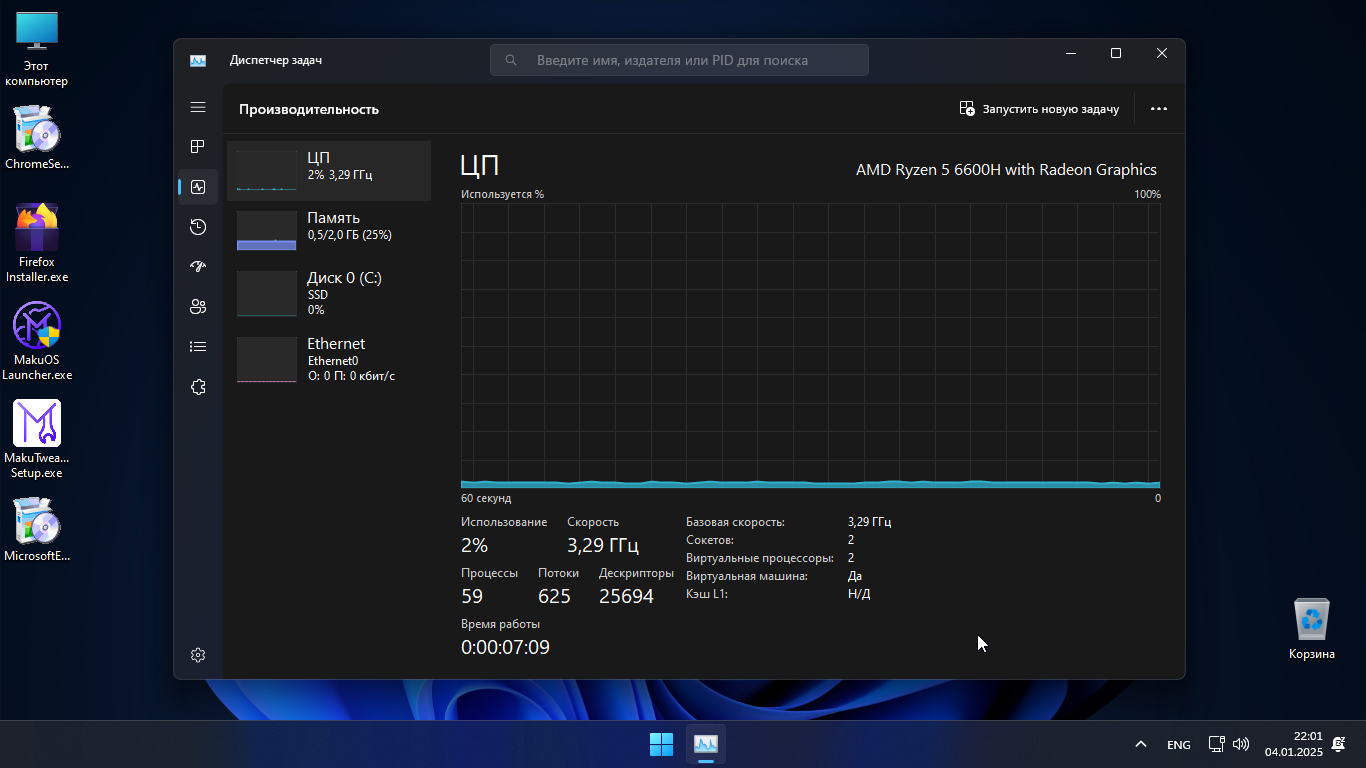Viewport: 1366px width, 768px height.
Task: Open the Task Manager hamburger navigation menu
Action: coord(198,107)
